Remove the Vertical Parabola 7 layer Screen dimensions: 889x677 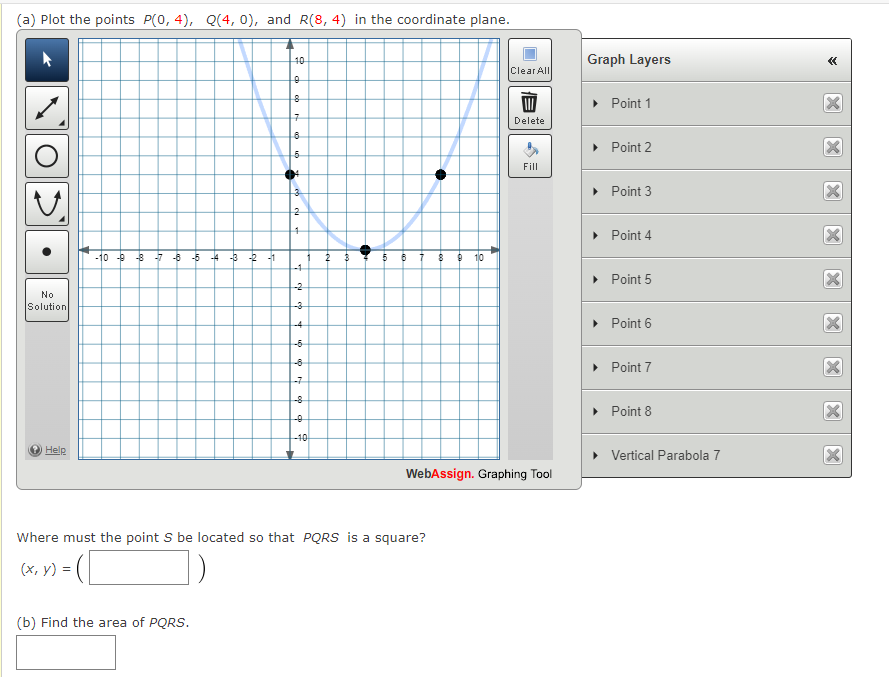pyautogui.click(x=833, y=455)
